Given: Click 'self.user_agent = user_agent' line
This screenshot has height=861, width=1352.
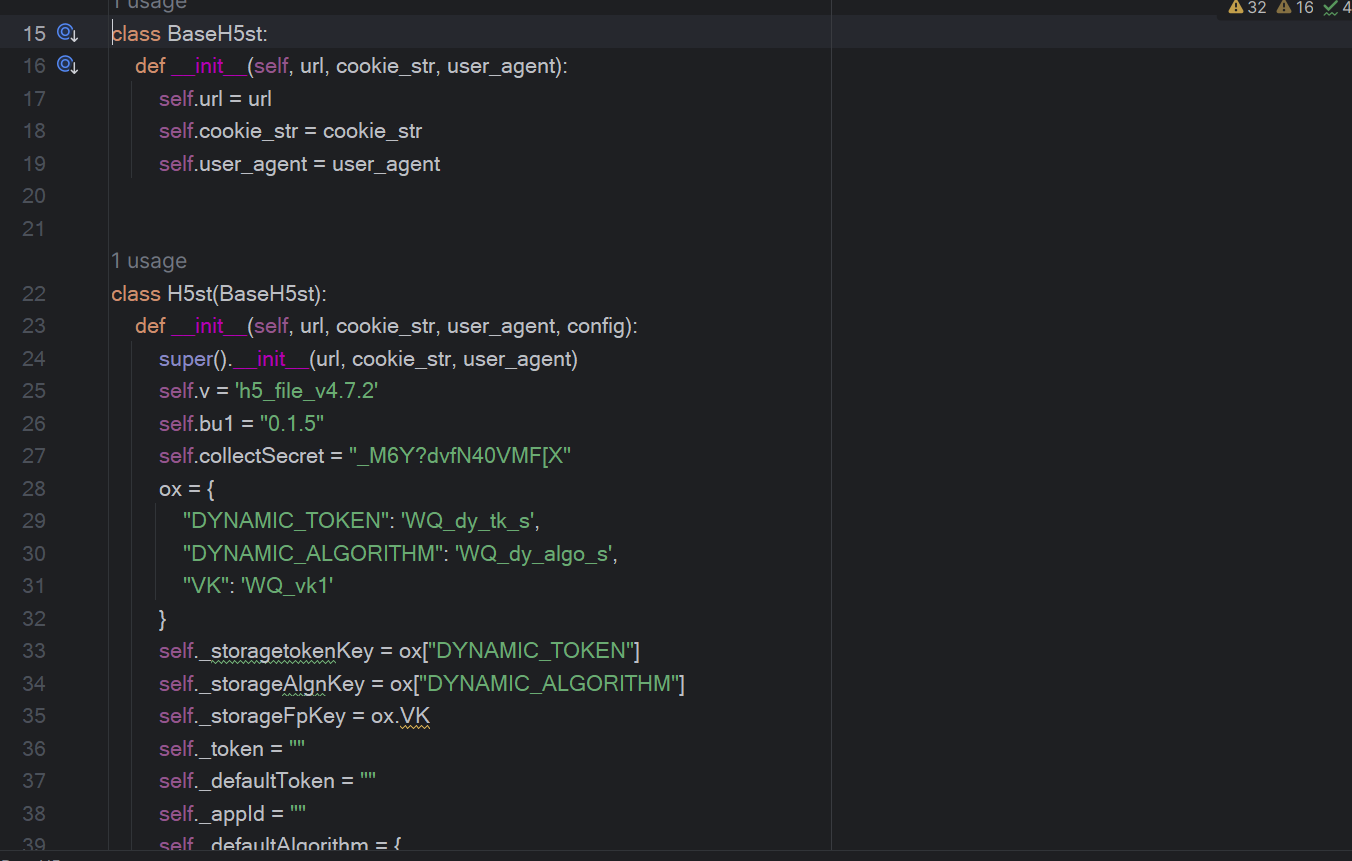Looking at the screenshot, I should (x=300, y=164).
